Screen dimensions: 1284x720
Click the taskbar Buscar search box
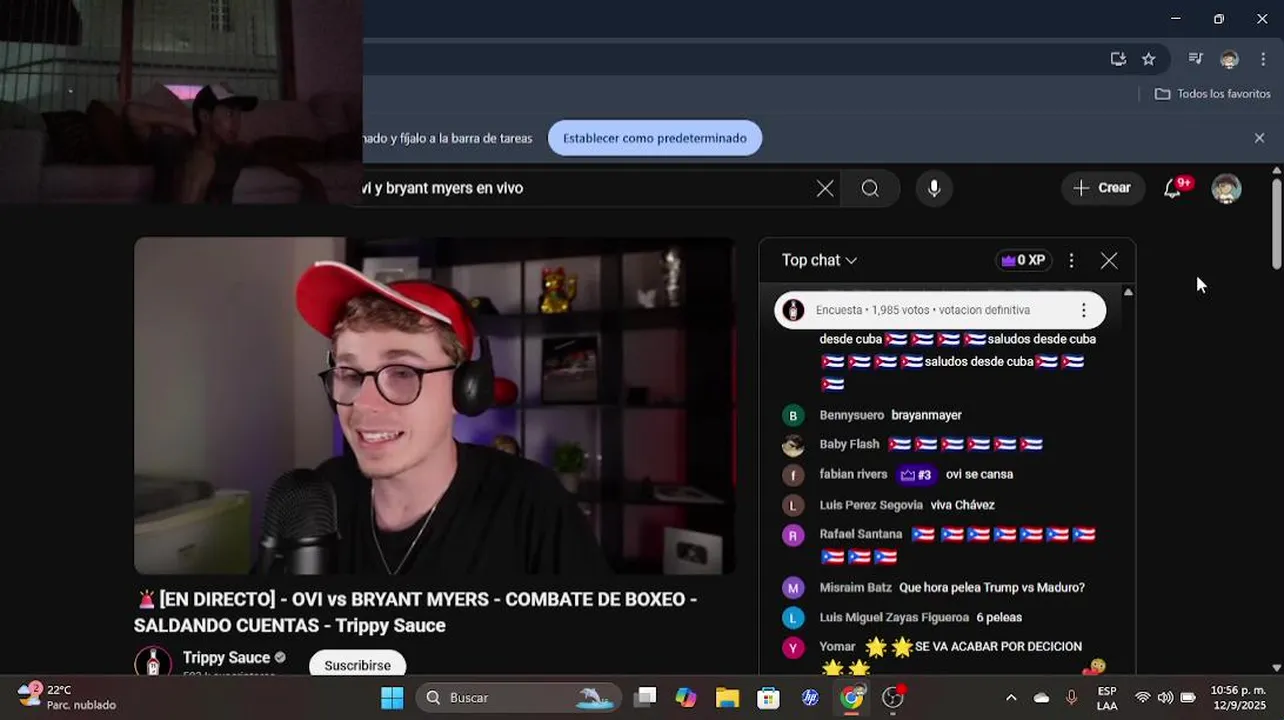tap(519, 697)
